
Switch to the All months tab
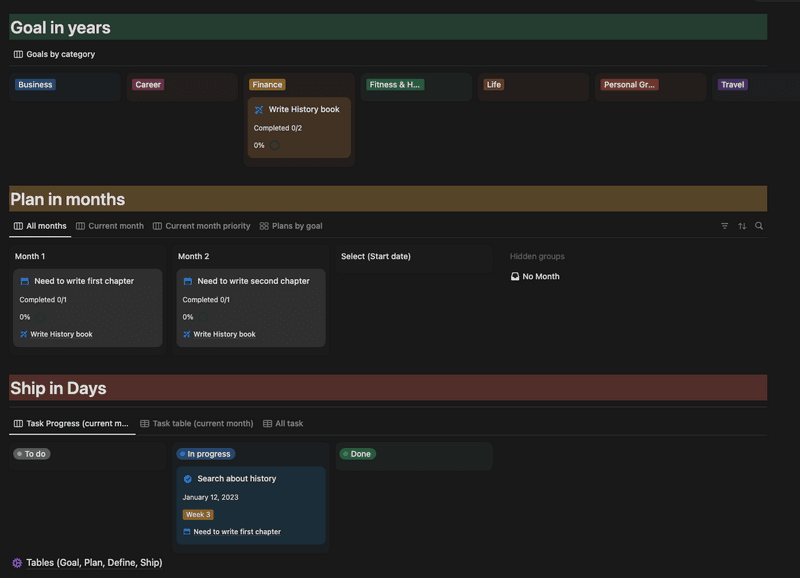pyautogui.click(x=40, y=226)
